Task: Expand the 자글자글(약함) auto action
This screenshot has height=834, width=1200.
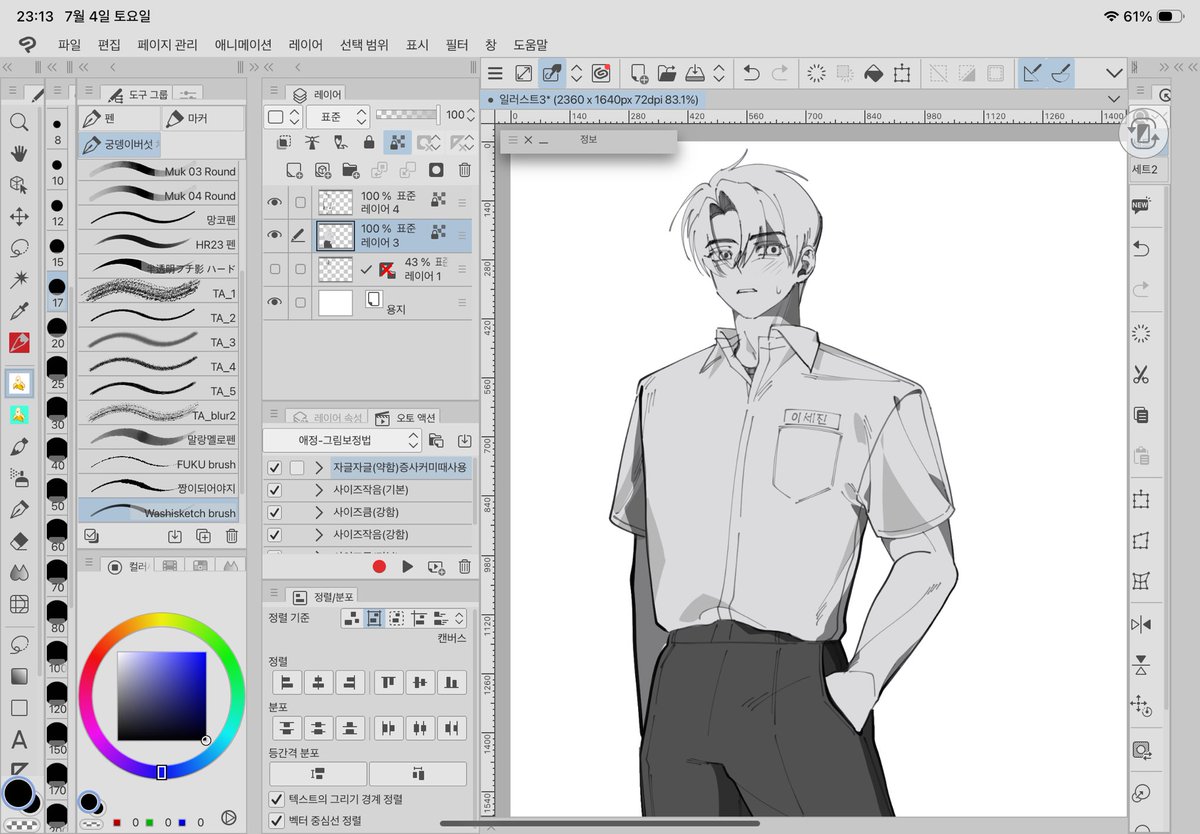Action: pyautogui.click(x=319, y=467)
